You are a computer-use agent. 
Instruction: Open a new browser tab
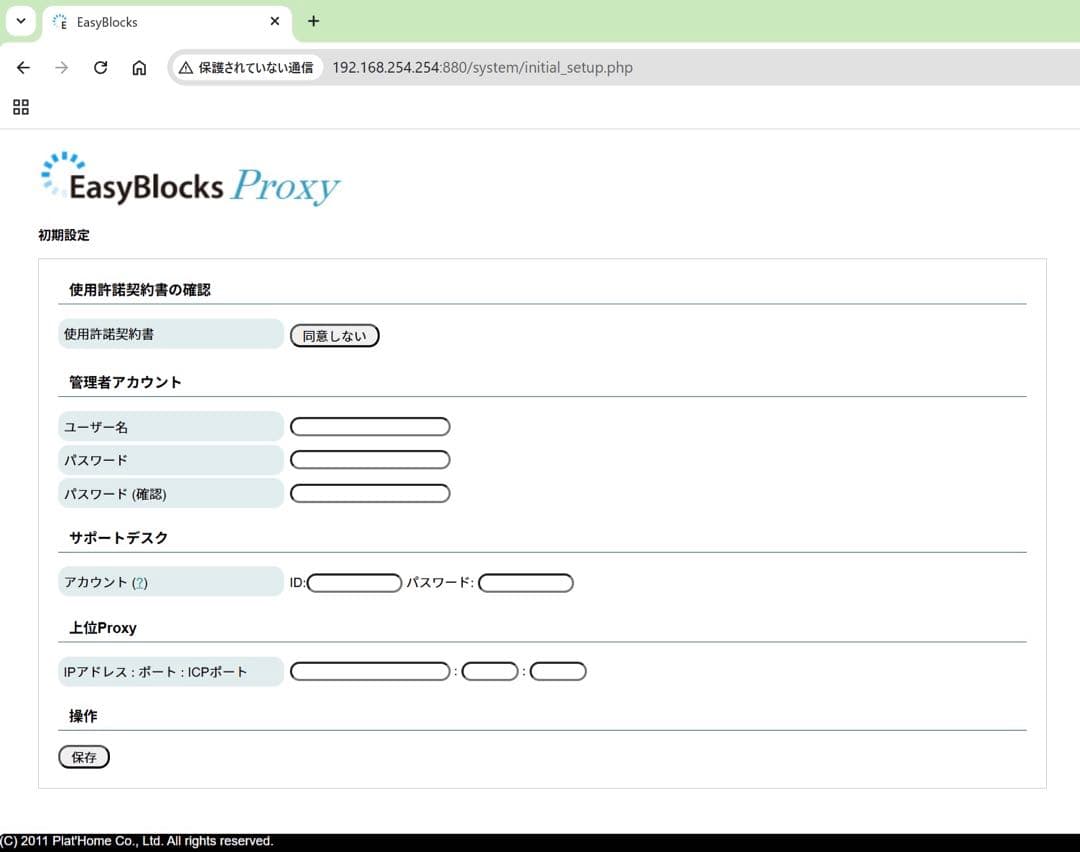pyautogui.click(x=313, y=20)
